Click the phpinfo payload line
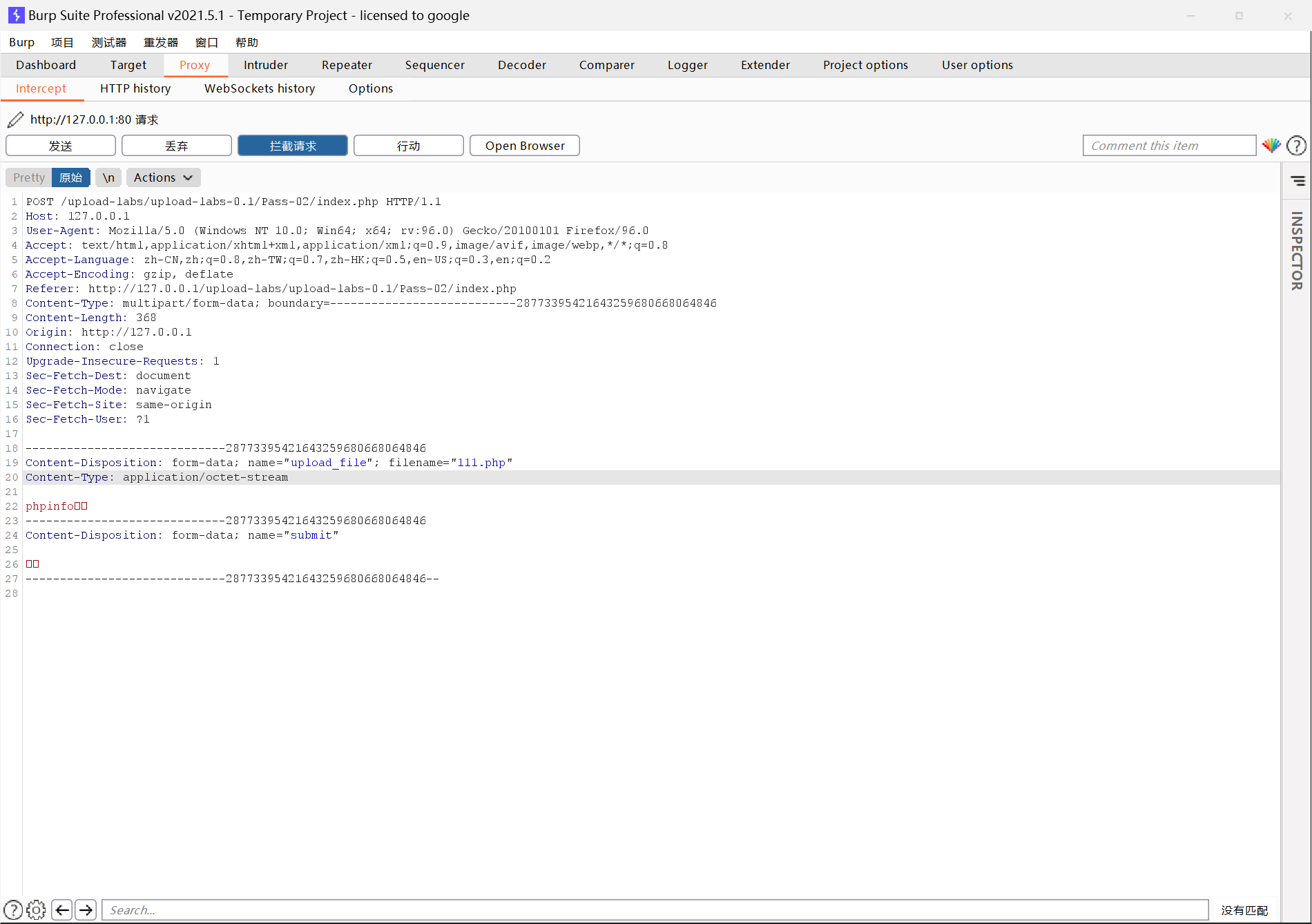This screenshot has width=1312, height=924. point(57,506)
